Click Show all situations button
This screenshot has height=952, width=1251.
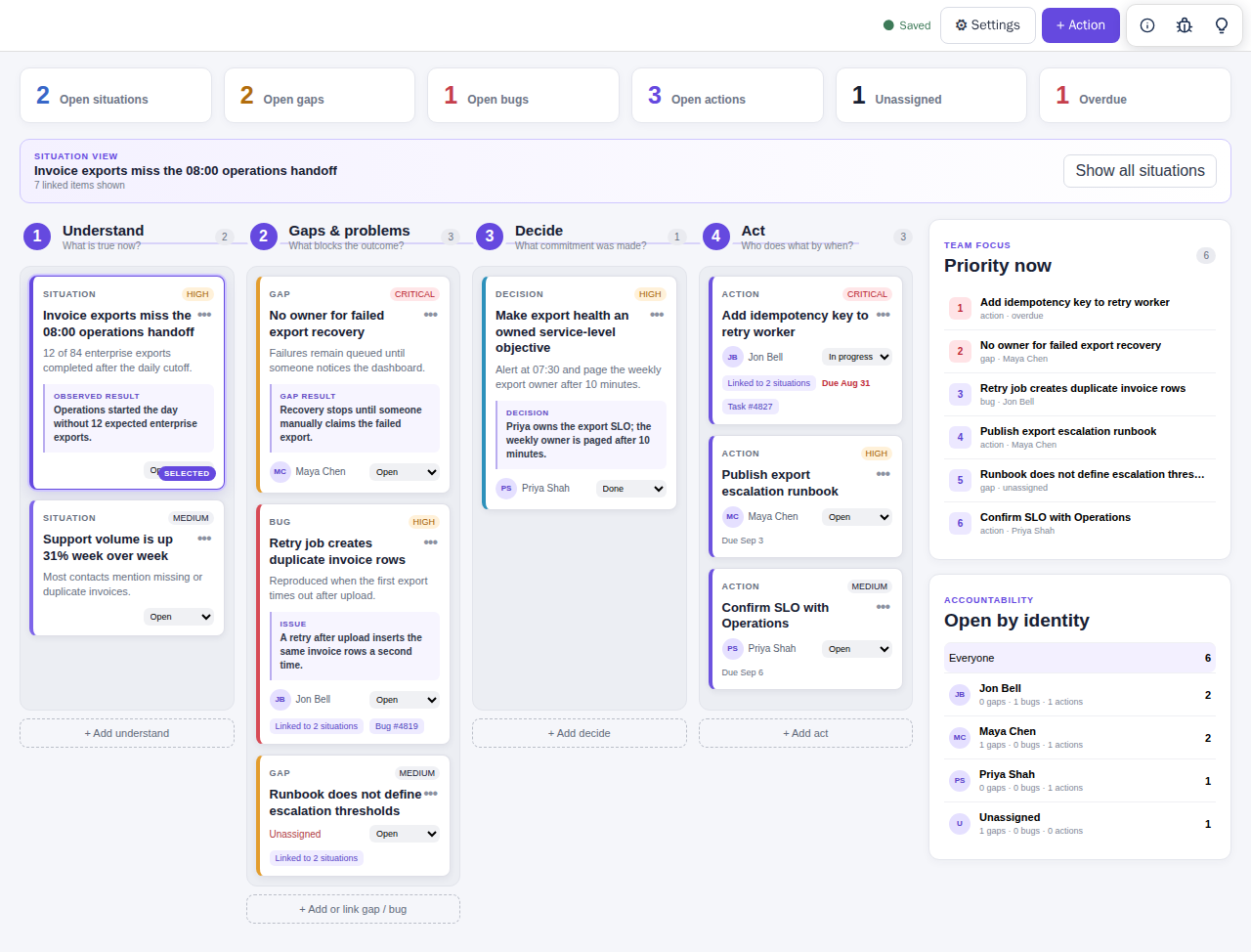click(x=1140, y=171)
